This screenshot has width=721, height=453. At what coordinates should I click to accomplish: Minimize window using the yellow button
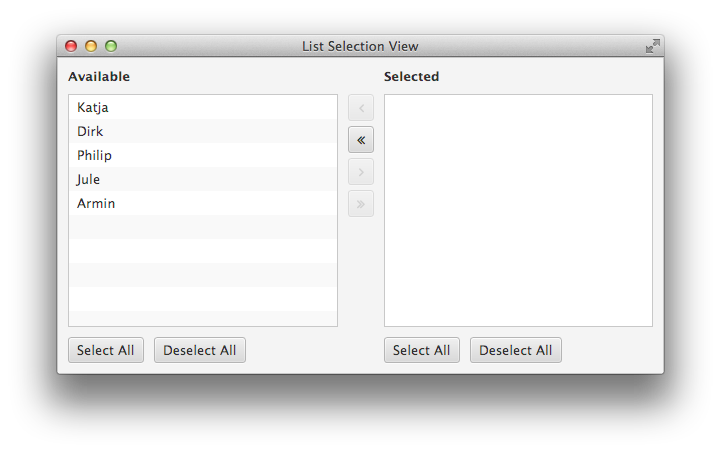coord(91,46)
